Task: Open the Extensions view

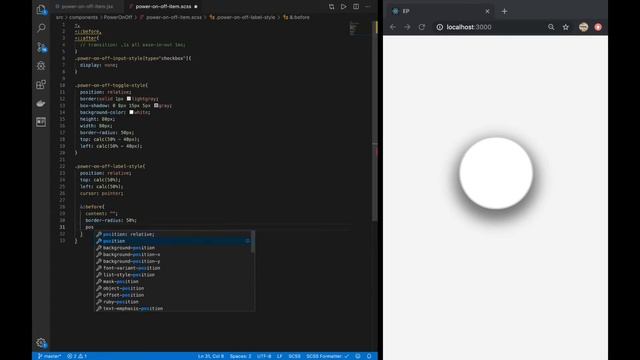Action: [41, 84]
